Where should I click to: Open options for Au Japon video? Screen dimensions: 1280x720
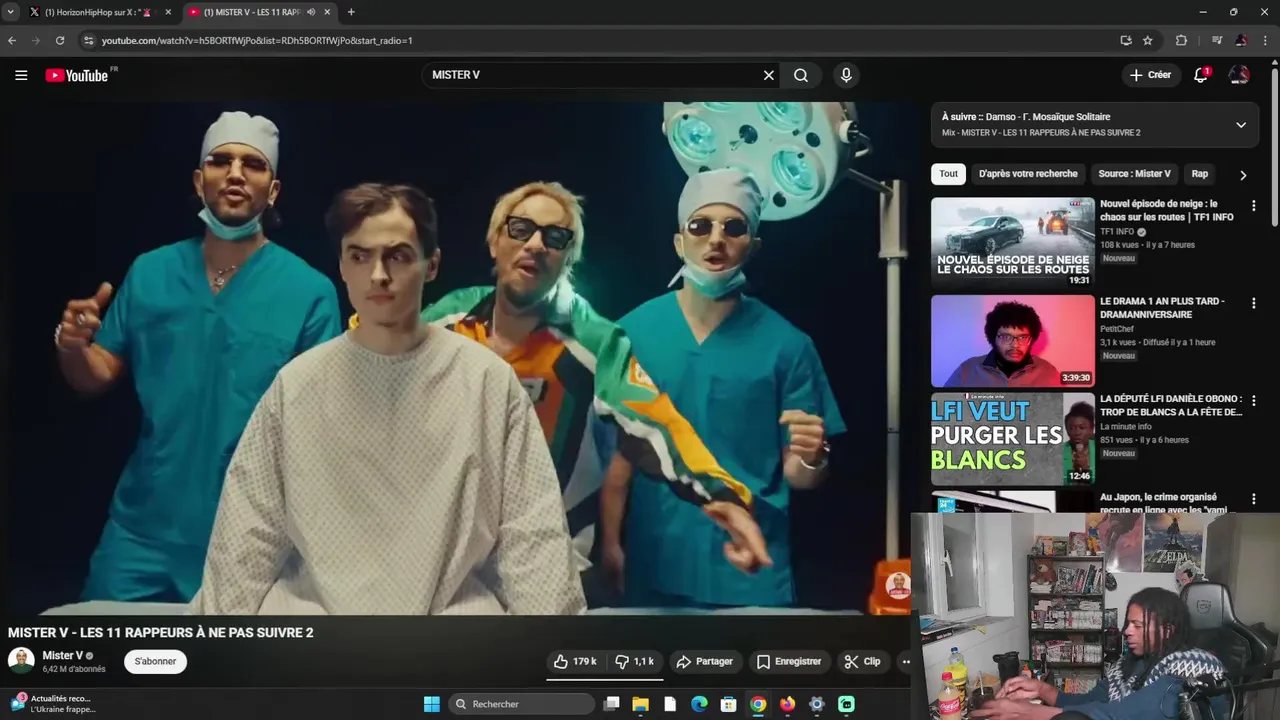(x=1253, y=498)
